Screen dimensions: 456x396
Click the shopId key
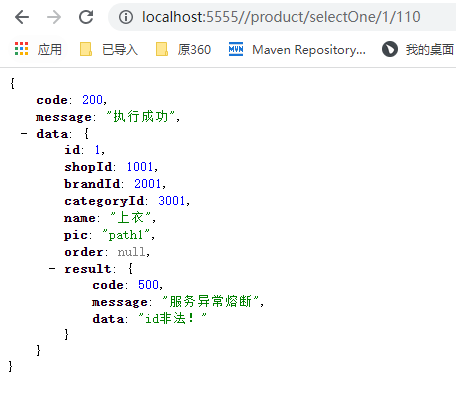tap(88, 167)
